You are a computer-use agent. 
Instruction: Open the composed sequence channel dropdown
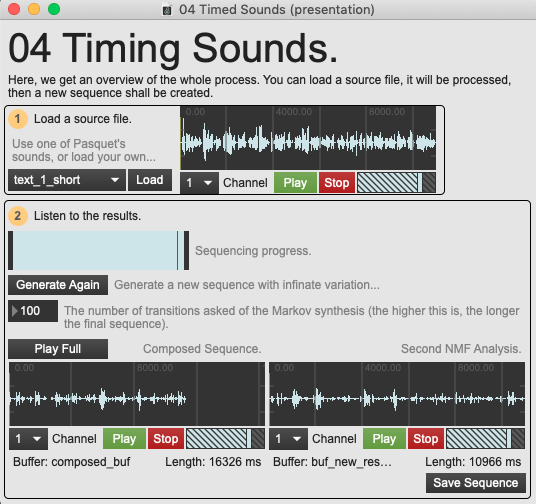pyautogui.click(x=28, y=438)
